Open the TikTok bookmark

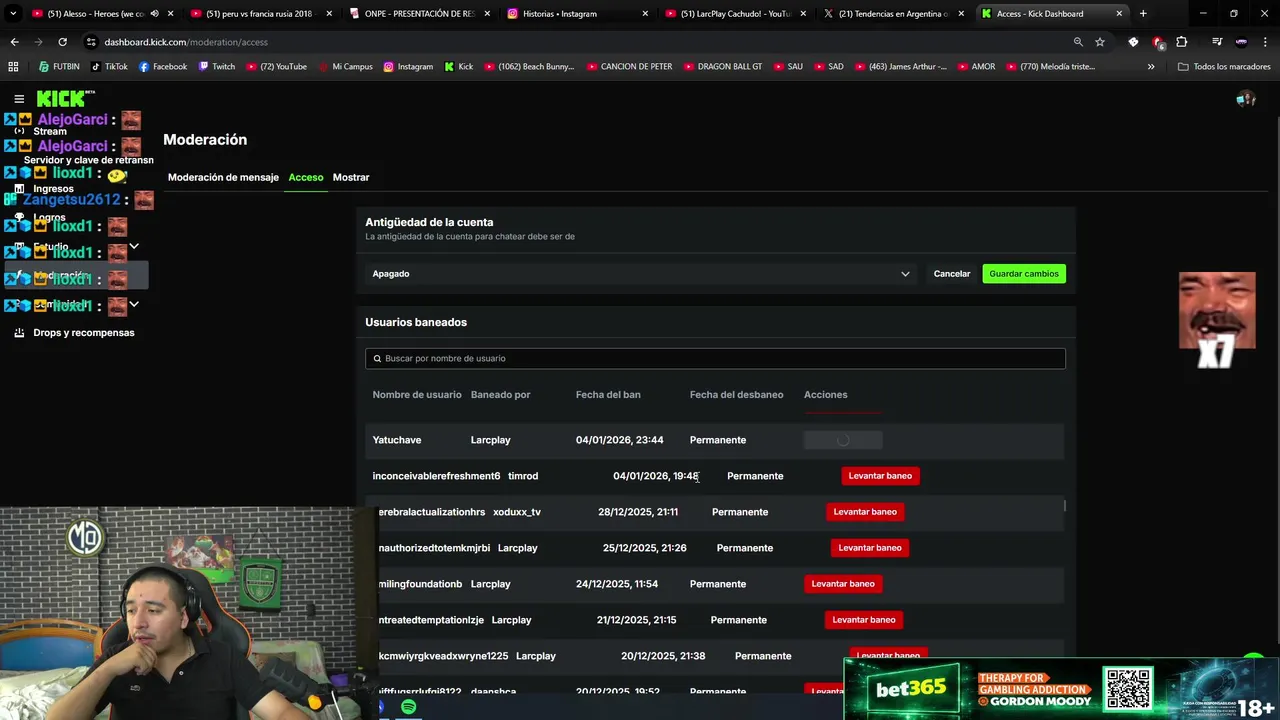109,66
